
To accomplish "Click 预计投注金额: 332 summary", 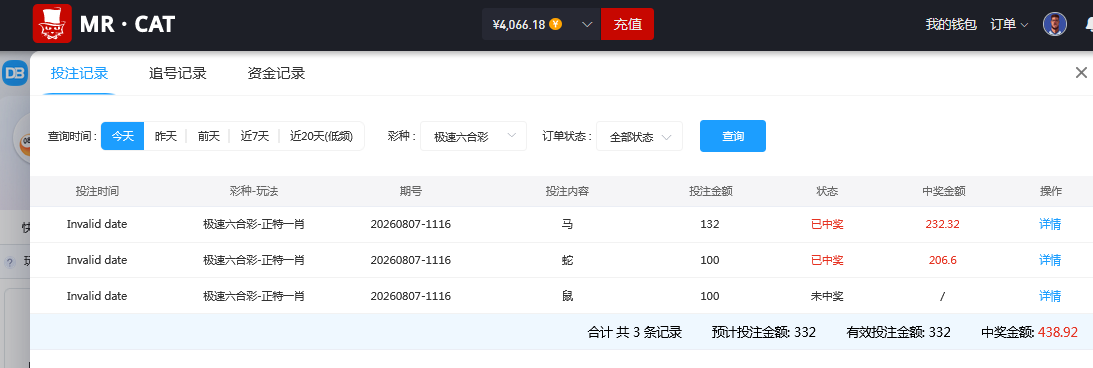I will click(x=764, y=332).
